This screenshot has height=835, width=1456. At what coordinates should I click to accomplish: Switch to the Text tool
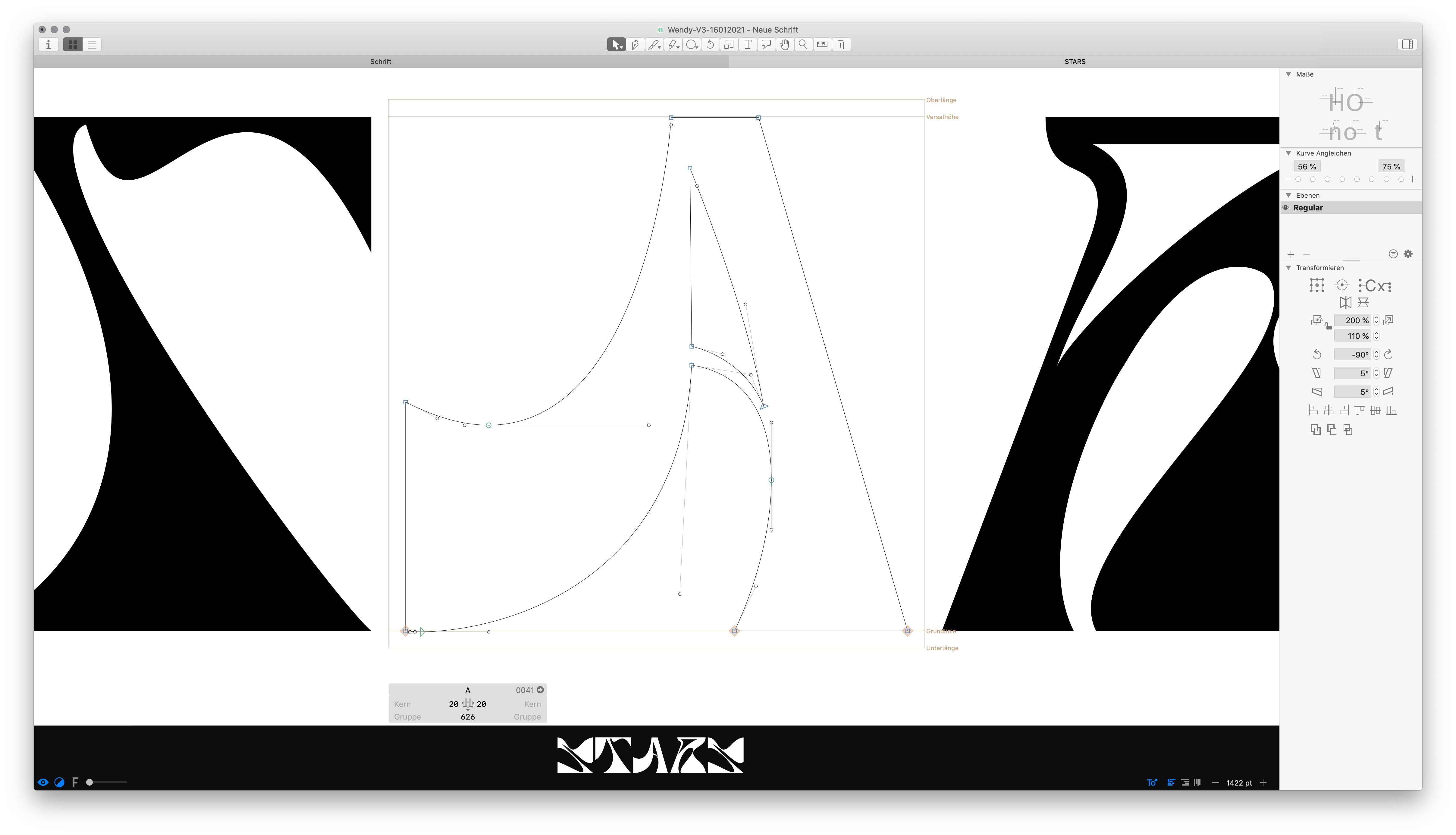pyautogui.click(x=748, y=44)
